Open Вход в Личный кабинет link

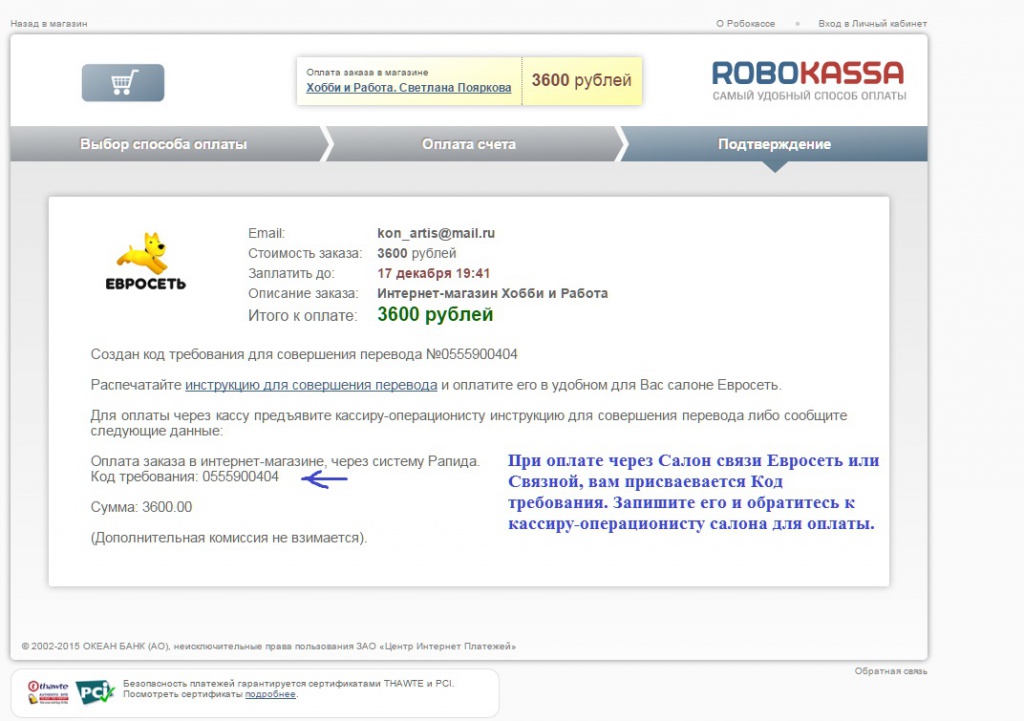pos(872,24)
